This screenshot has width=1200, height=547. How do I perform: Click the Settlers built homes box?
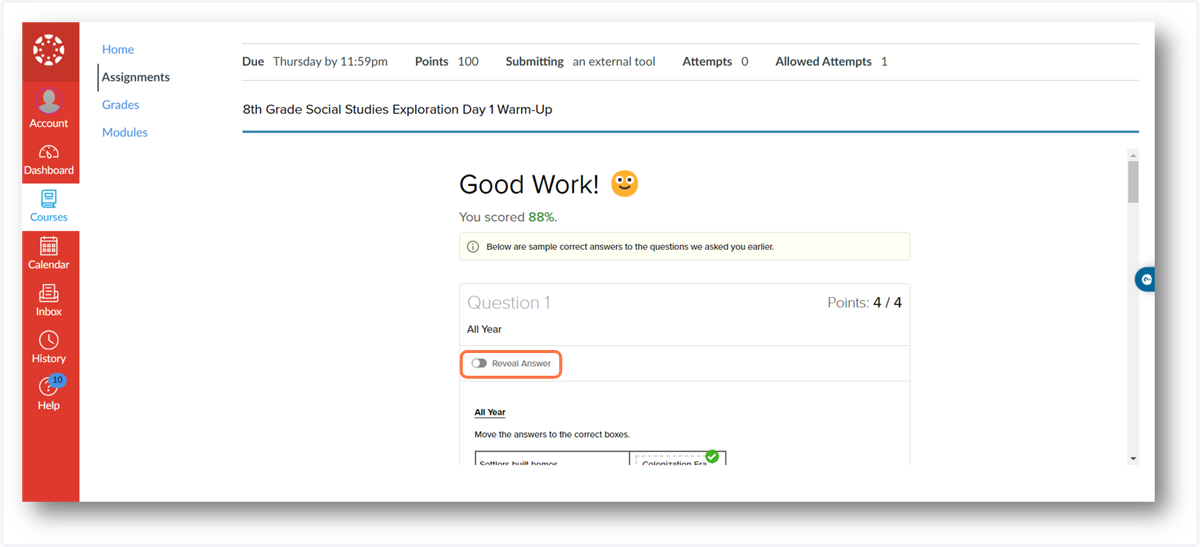[552, 459]
